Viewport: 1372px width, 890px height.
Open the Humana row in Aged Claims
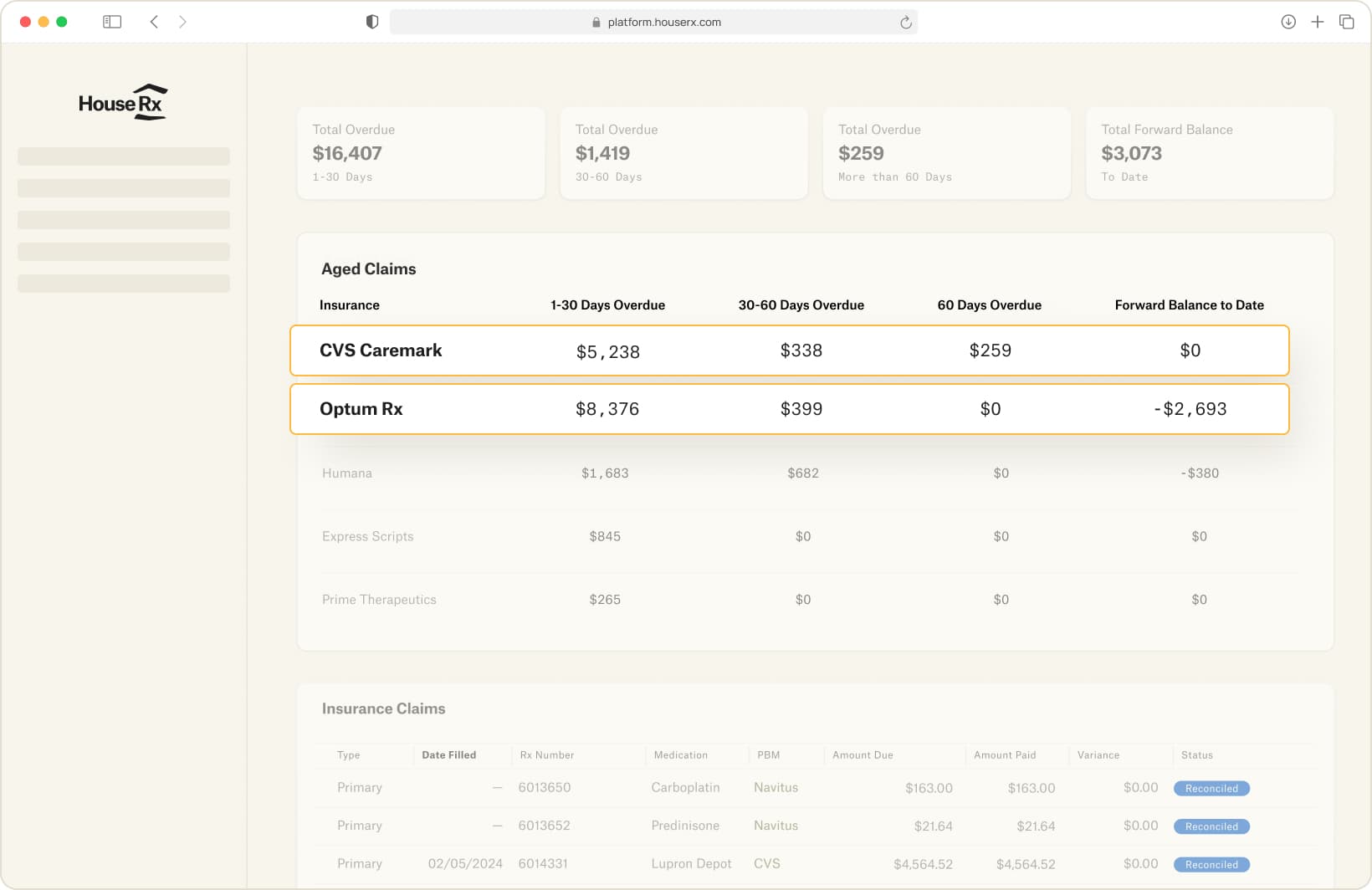[347, 473]
